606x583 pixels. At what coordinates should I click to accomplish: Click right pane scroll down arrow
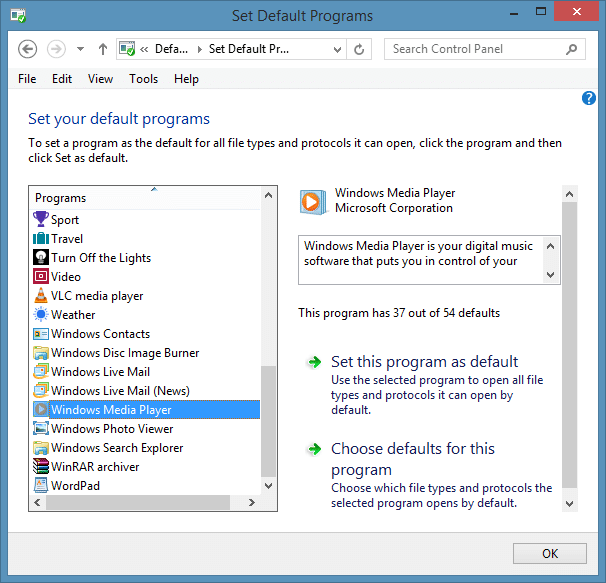pyautogui.click(x=569, y=503)
